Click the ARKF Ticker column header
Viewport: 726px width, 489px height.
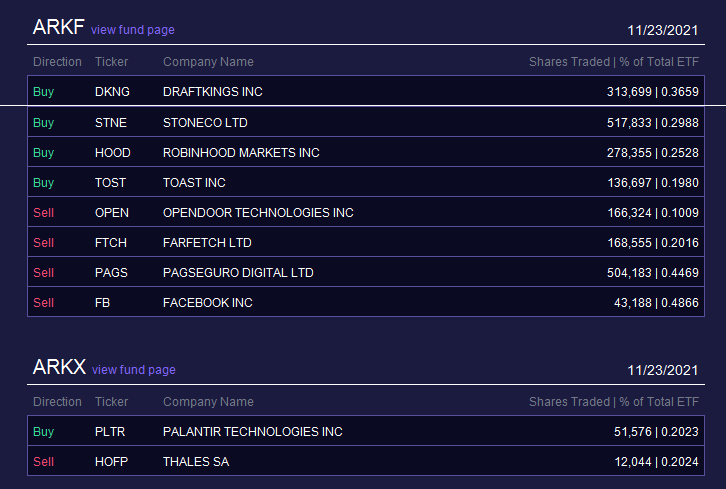coord(111,62)
